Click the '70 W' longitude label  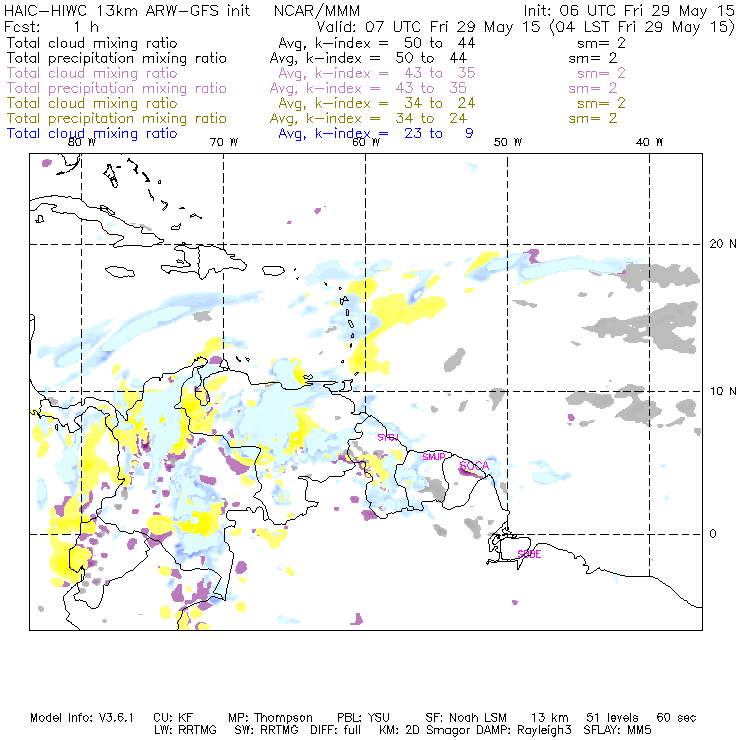click(224, 142)
